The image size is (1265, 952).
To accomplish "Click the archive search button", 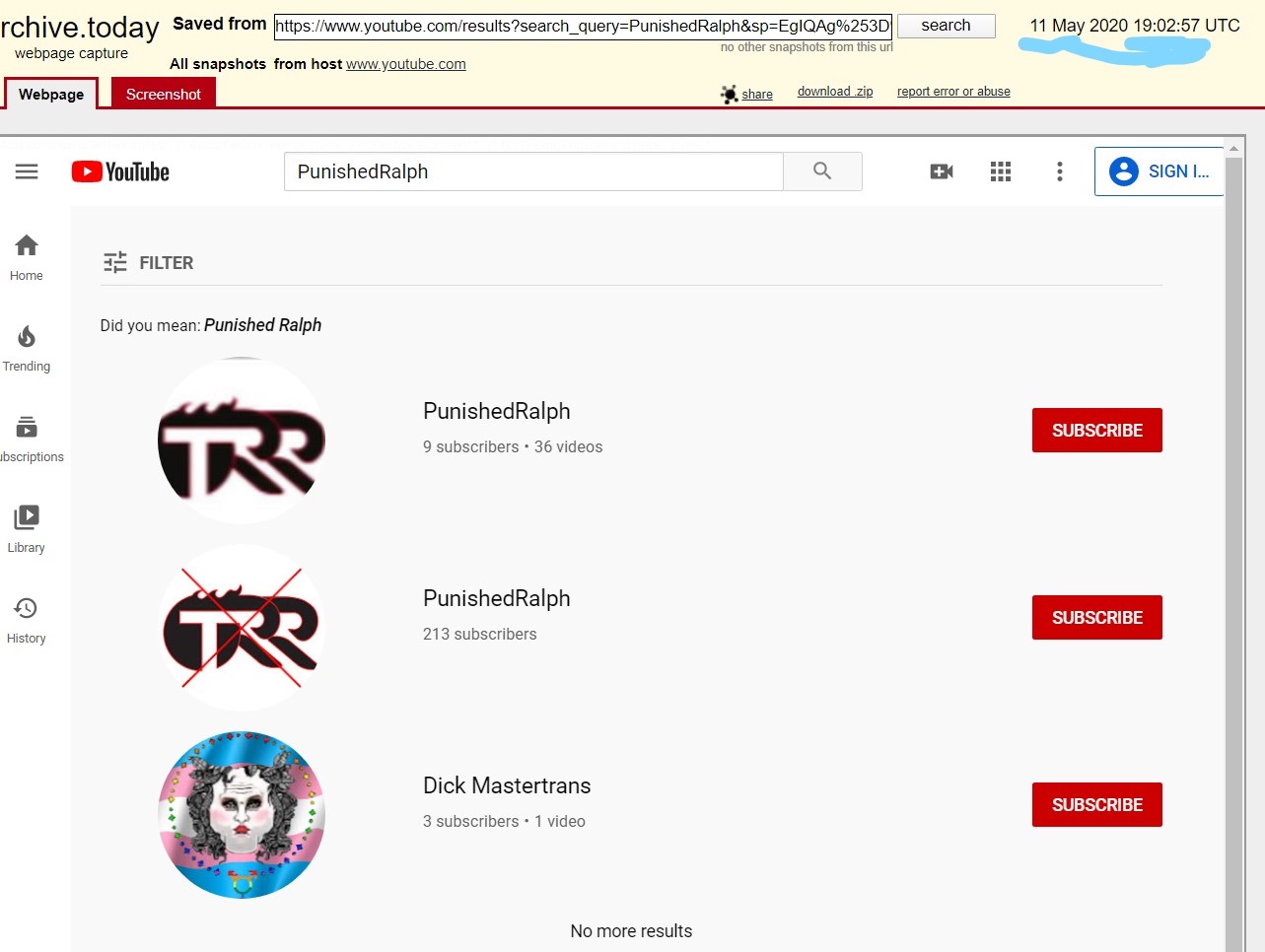I will pyautogui.click(x=947, y=26).
